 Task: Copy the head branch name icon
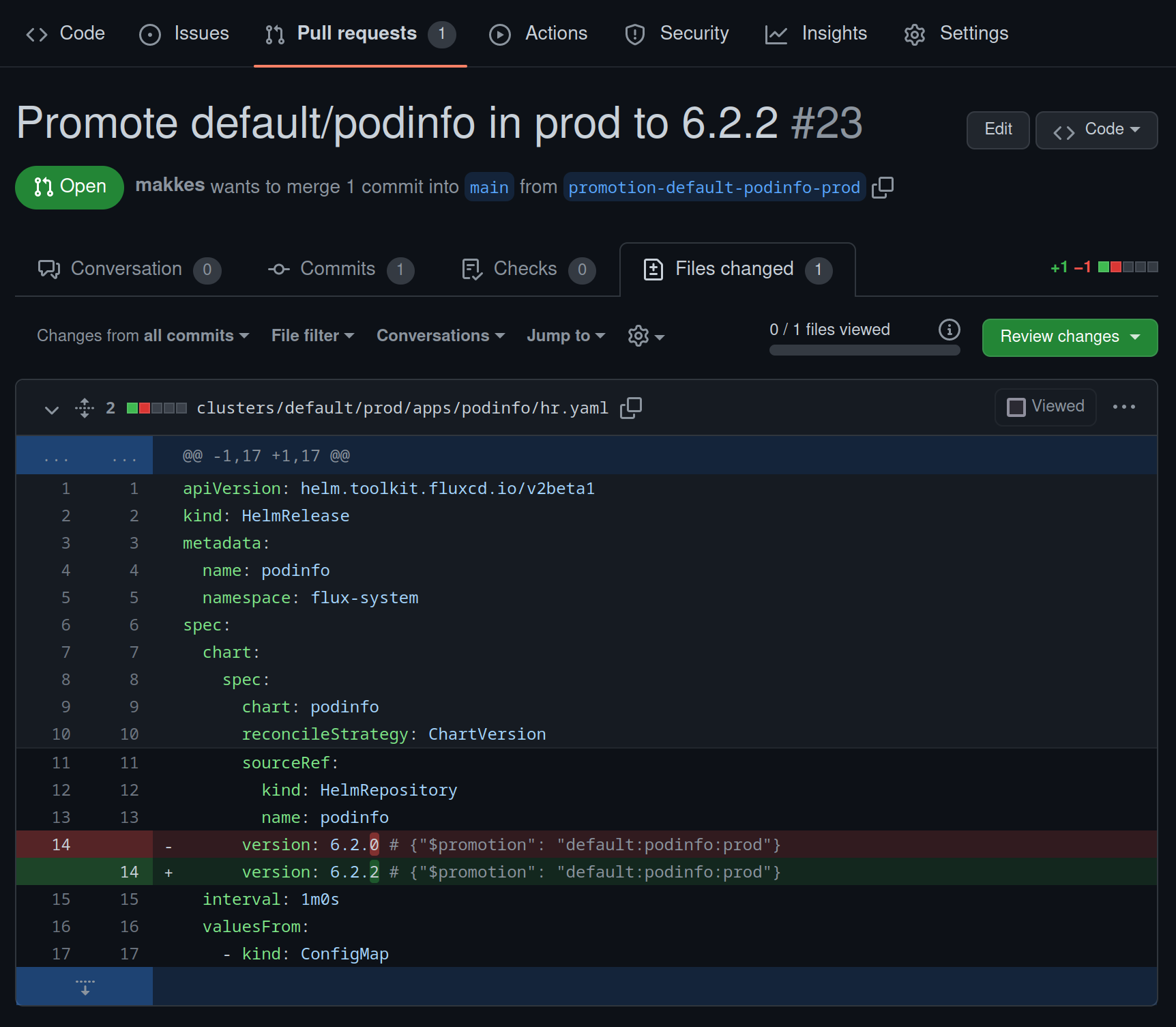pyautogui.click(x=883, y=187)
